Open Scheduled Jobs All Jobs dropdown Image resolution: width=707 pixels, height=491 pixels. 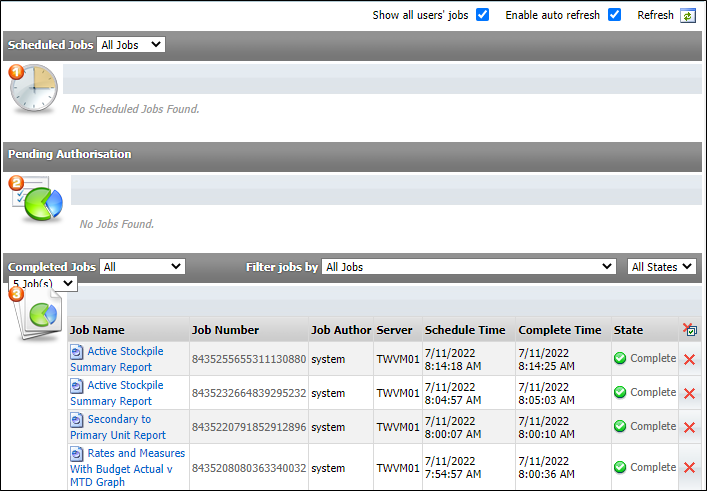(x=131, y=45)
